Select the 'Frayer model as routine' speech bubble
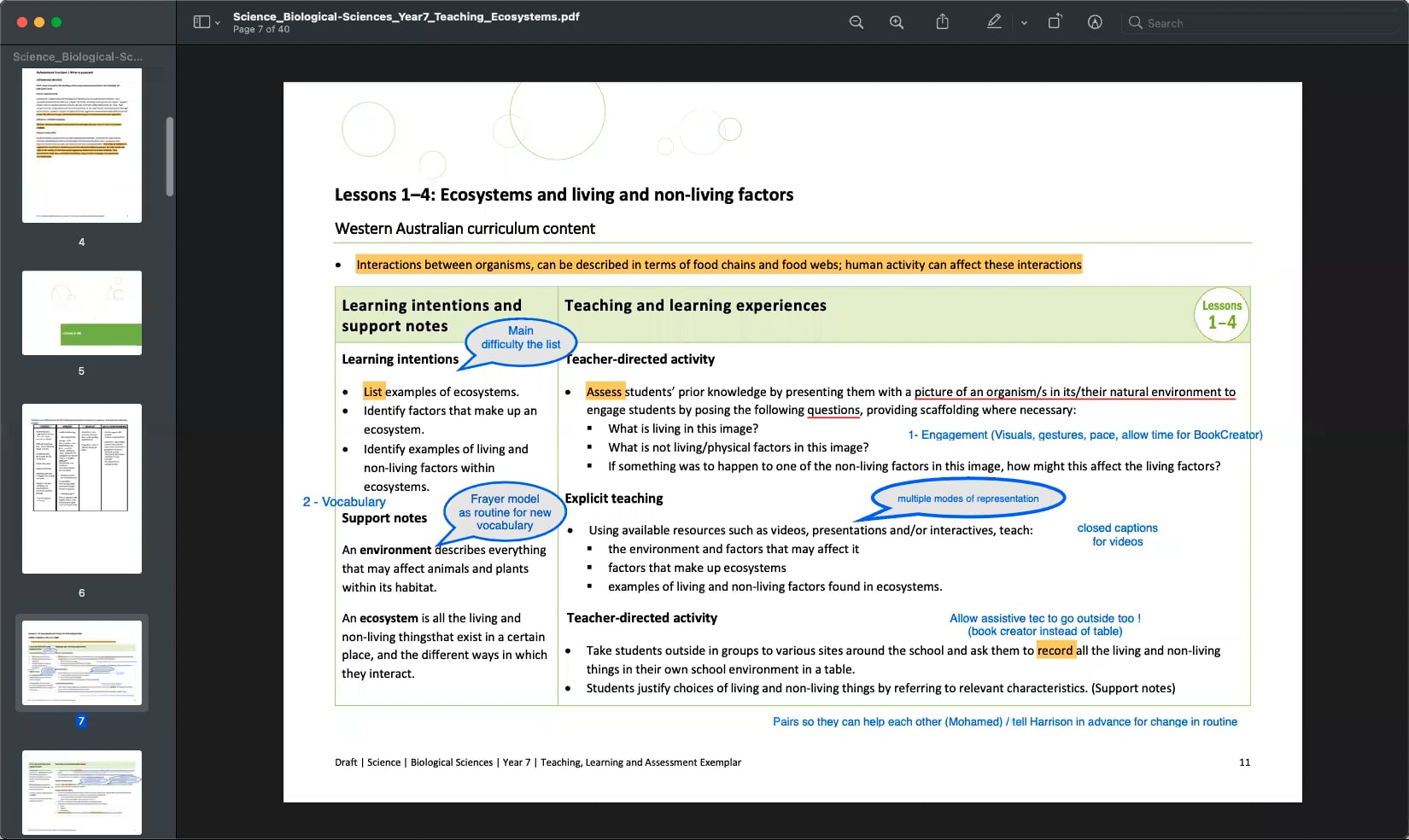This screenshot has width=1409, height=840. [x=503, y=514]
